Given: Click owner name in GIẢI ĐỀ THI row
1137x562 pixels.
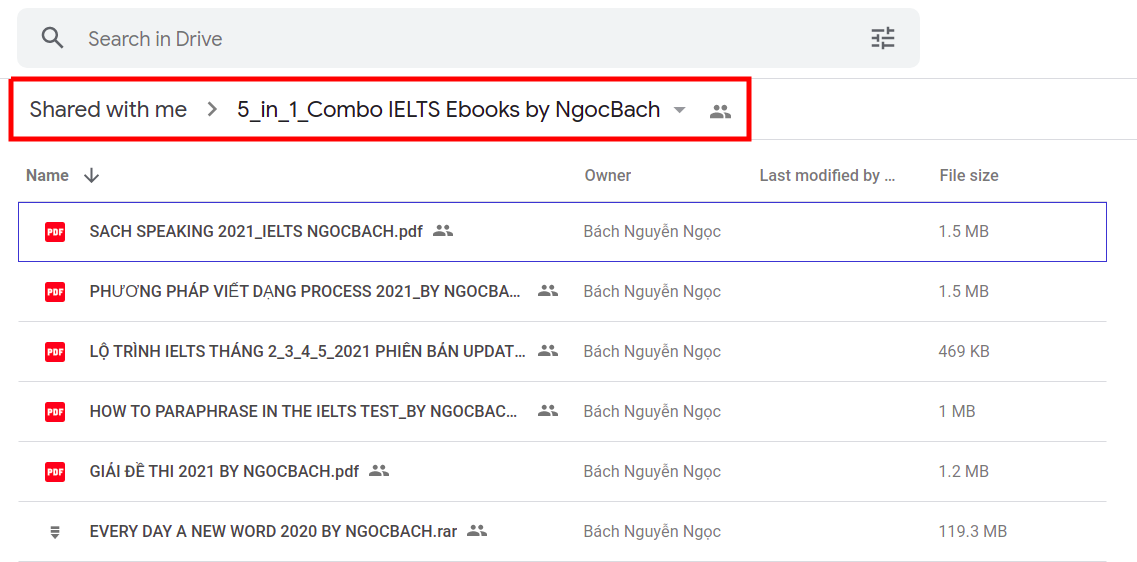Looking at the screenshot, I should coord(652,471).
